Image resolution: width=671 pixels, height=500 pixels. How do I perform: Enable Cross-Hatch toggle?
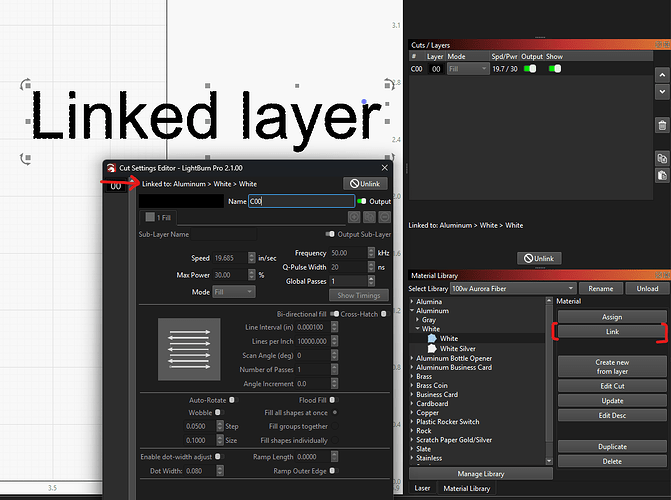point(384,314)
